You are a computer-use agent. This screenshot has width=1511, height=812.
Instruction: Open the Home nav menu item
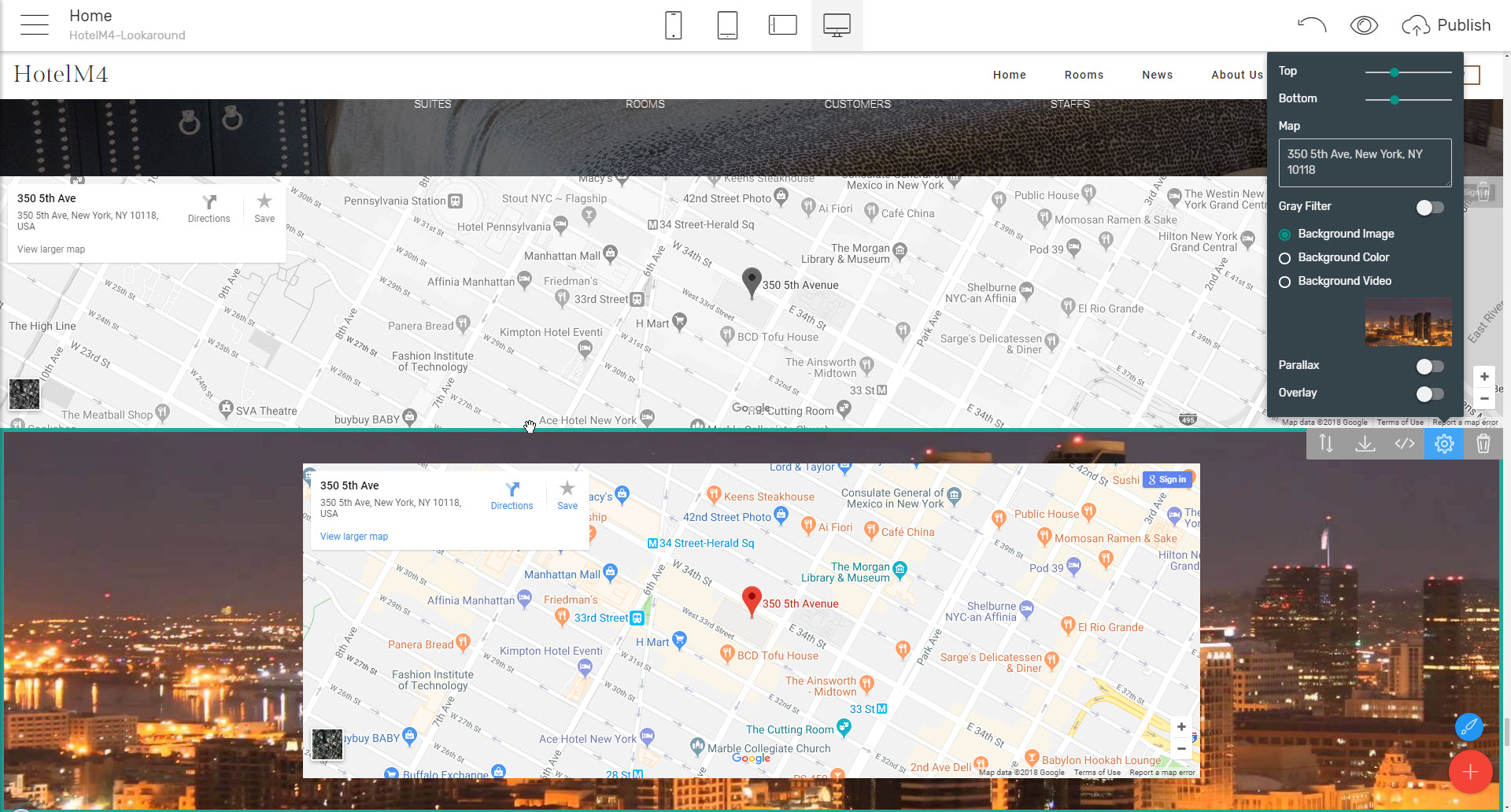pos(1010,75)
